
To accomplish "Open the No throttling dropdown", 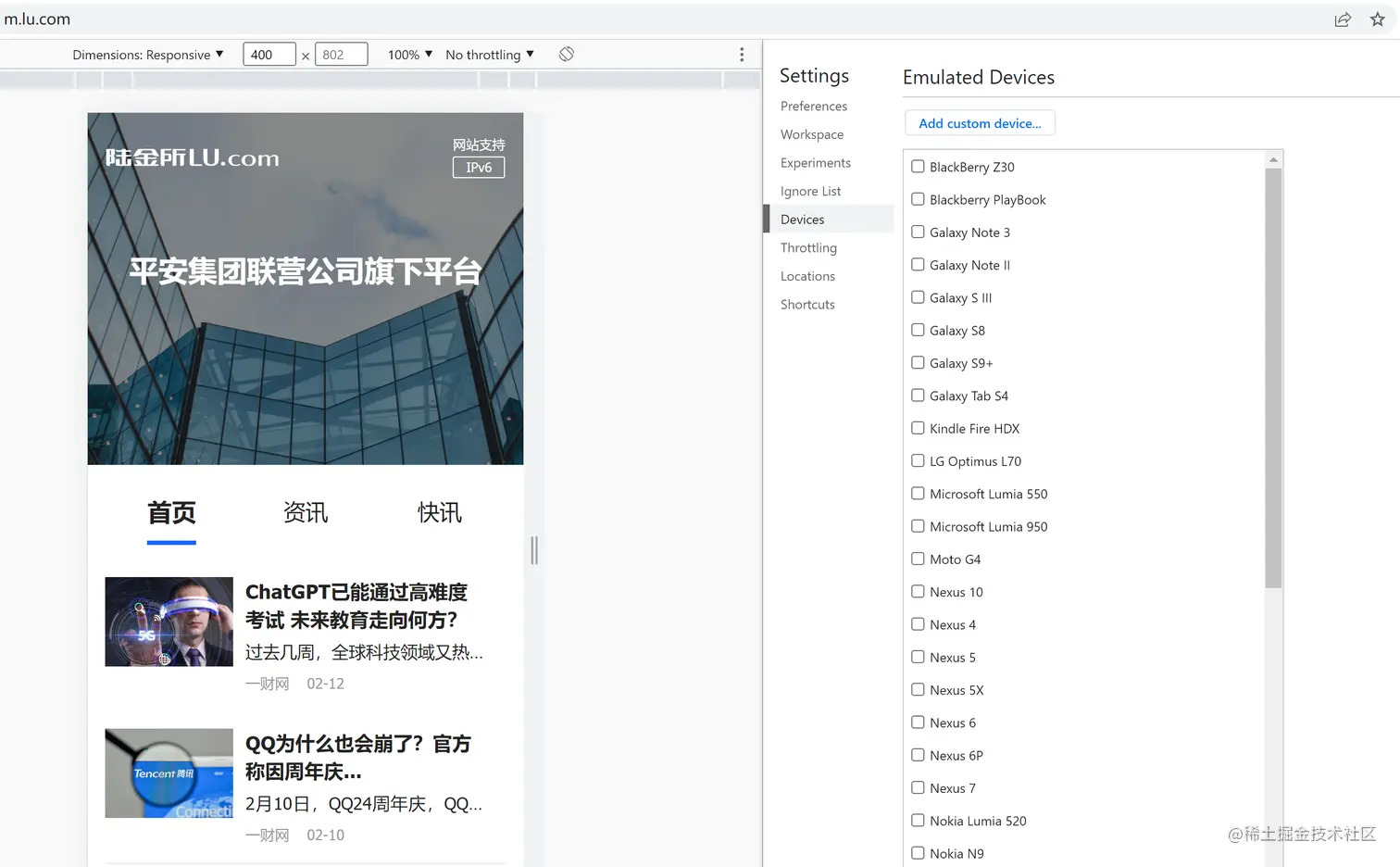I will 489,54.
